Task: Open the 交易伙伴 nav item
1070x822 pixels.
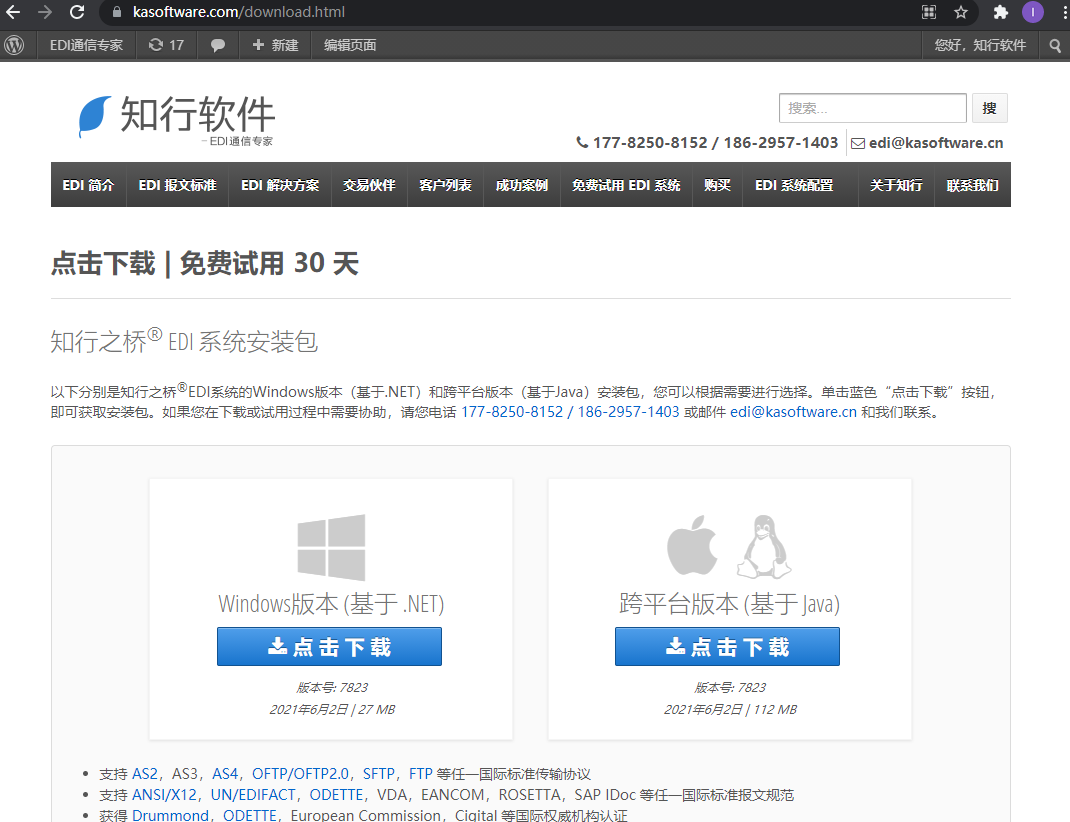Action: [x=369, y=185]
